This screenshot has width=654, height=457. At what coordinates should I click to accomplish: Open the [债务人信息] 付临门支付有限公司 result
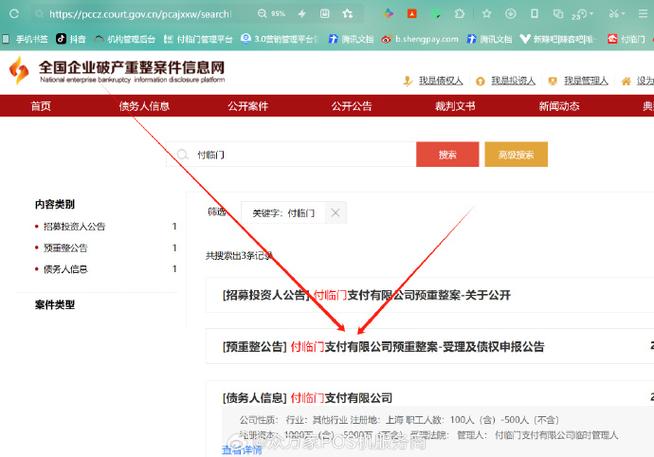pyautogui.click(x=307, y=398)
